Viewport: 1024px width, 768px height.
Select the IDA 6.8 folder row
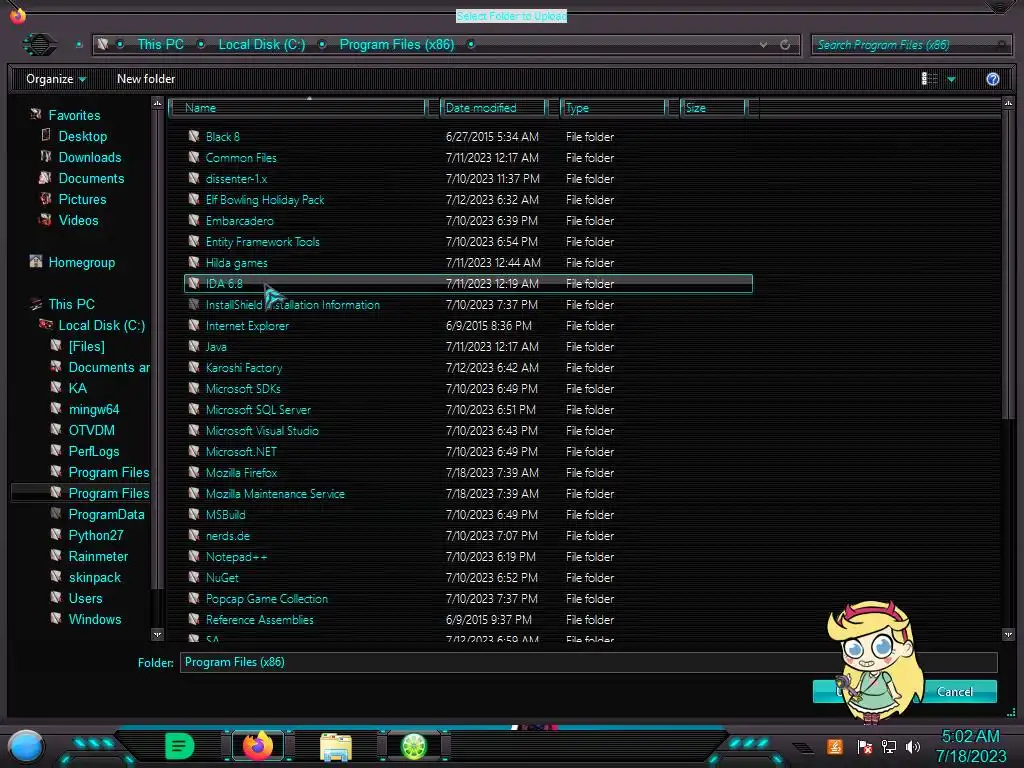coord(468,283)
